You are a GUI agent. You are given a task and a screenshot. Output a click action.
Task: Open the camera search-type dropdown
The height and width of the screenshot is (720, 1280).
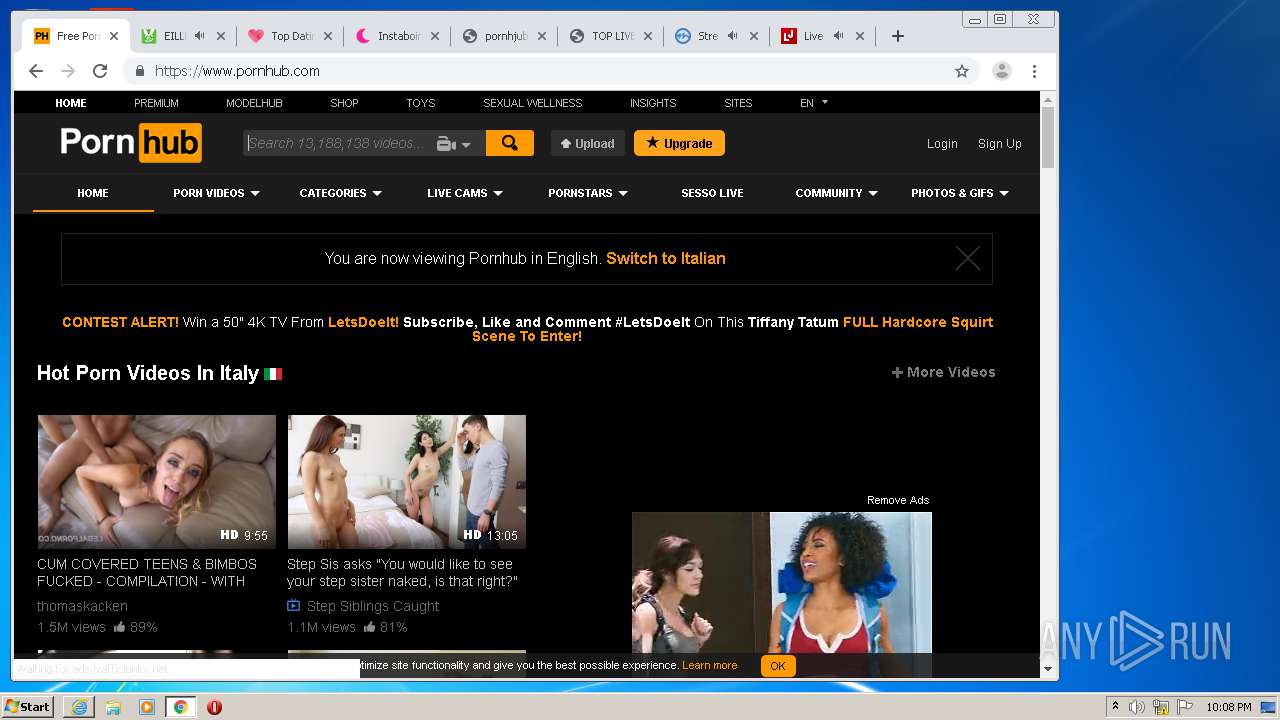[x=454, y=144]
